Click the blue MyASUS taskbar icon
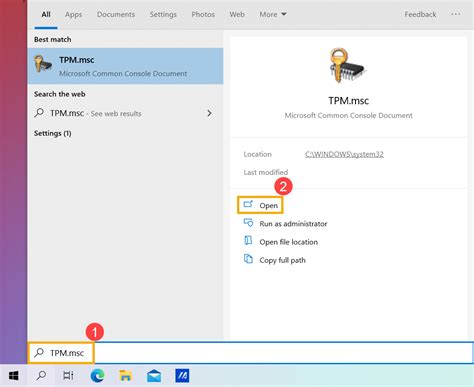The image size is (474, 387). (x=182, y=376)
